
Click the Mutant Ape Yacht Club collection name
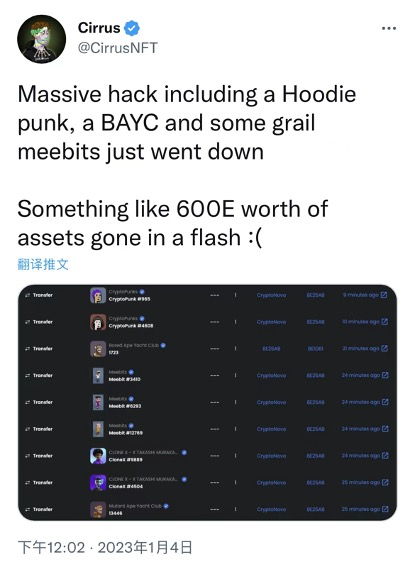[135, 506]
